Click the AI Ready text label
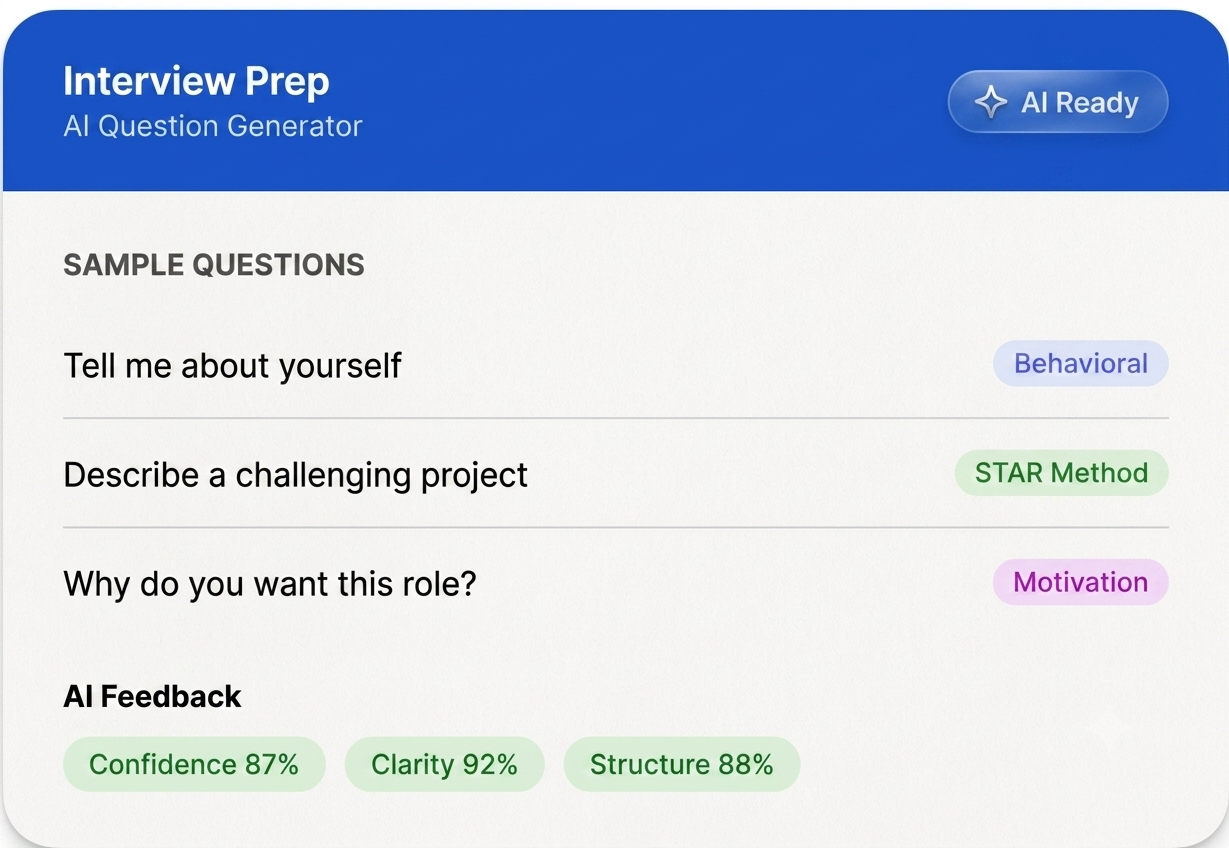1229x848 pixels. click(x=1080, y=103)
